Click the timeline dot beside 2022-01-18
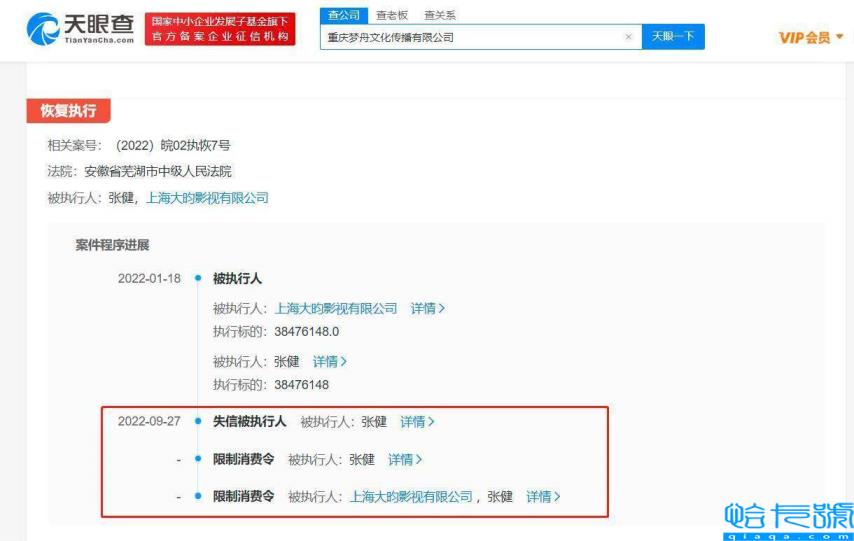The image size is (854, 541). (x=198, y=278)
